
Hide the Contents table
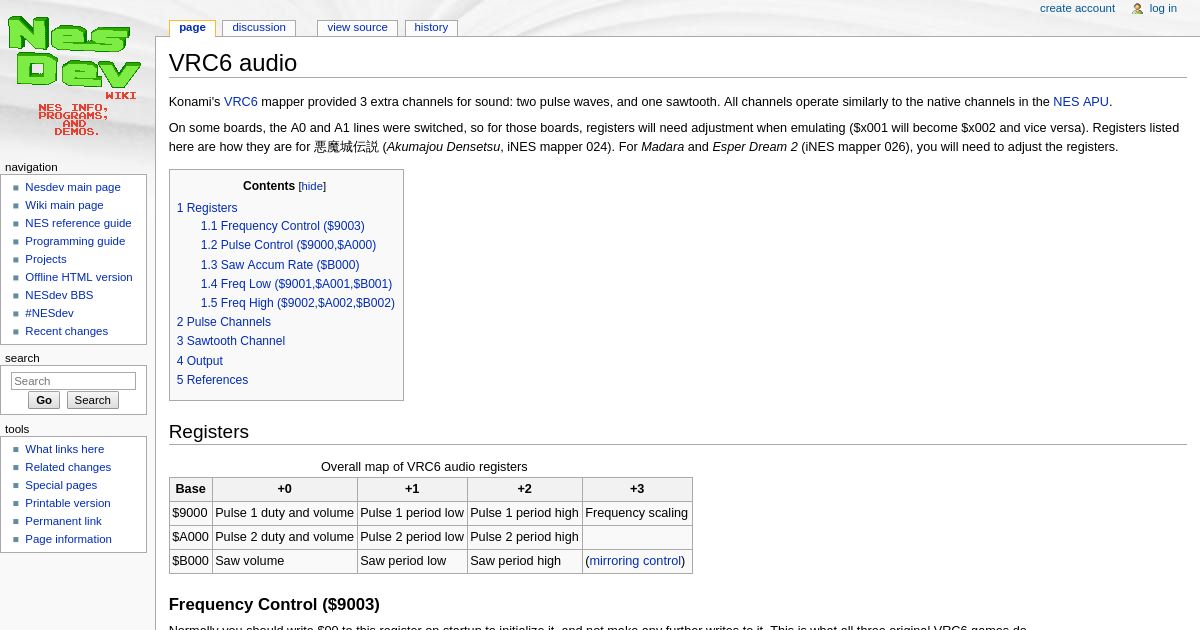(x=312, y=186)
